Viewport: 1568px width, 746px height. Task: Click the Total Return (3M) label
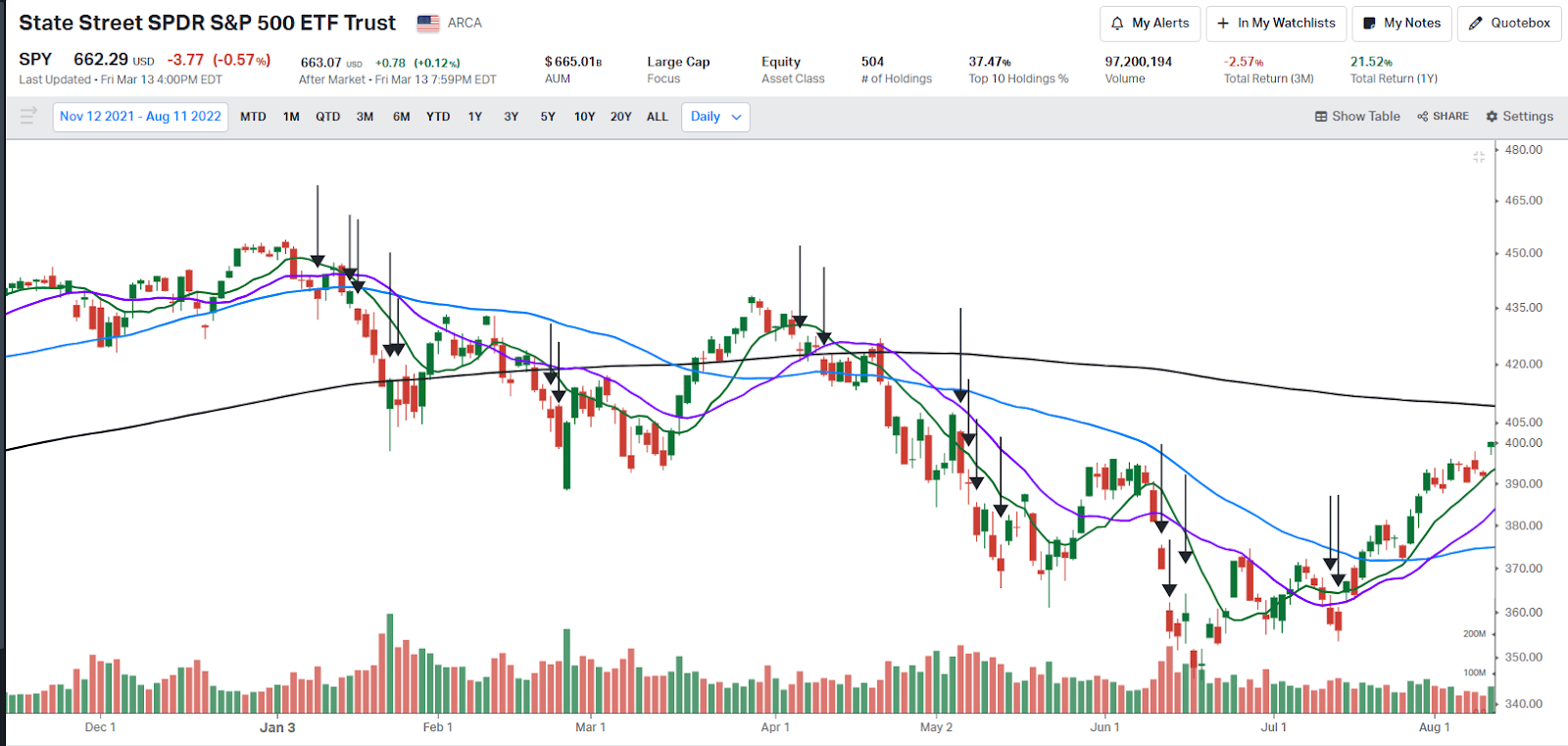pyautogui.click(x=1268, y=78)
